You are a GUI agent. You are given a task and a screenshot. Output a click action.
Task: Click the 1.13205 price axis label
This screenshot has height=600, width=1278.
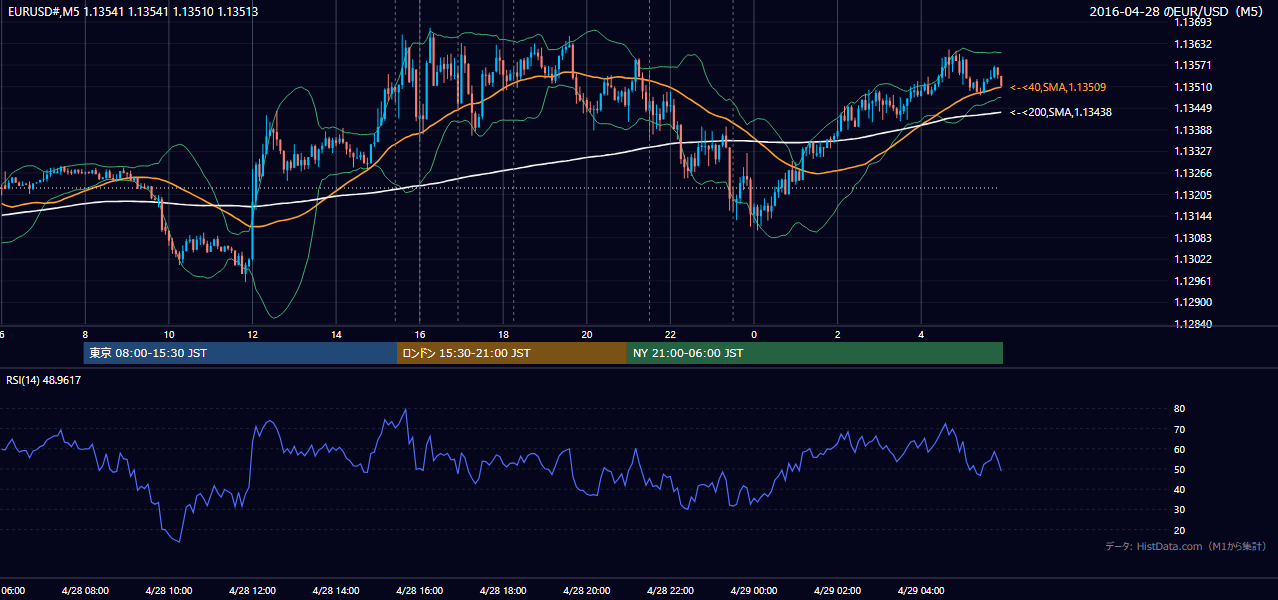[x=1194, y=195]
